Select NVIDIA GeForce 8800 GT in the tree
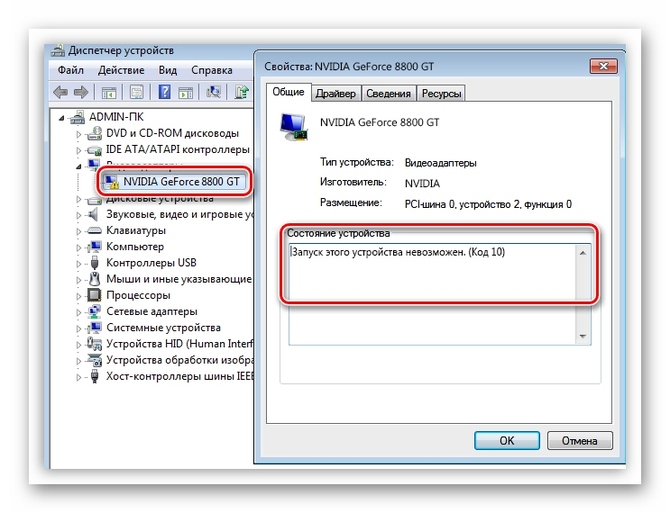 (181, 182)
